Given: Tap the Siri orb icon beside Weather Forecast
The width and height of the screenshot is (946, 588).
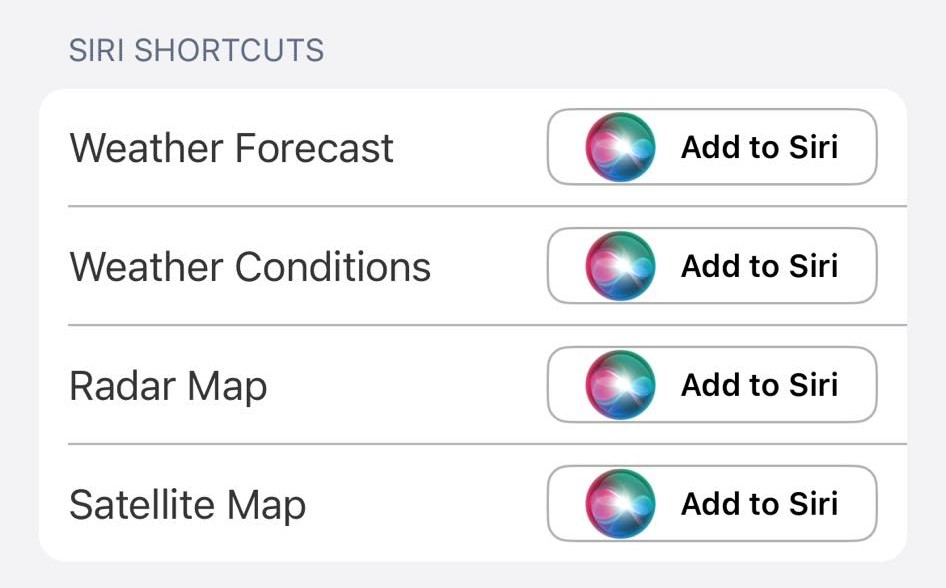Looking at the screenshot, I should point(620,147).
